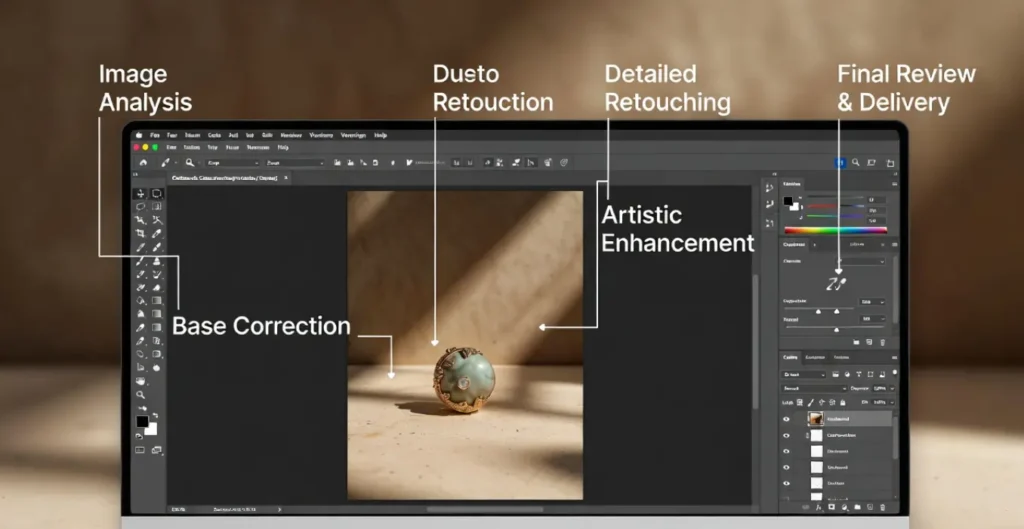This screenshot has width=1024, height=529.
Task: Open the Color panel flyout menu
Action: click(x=894, y=184)
